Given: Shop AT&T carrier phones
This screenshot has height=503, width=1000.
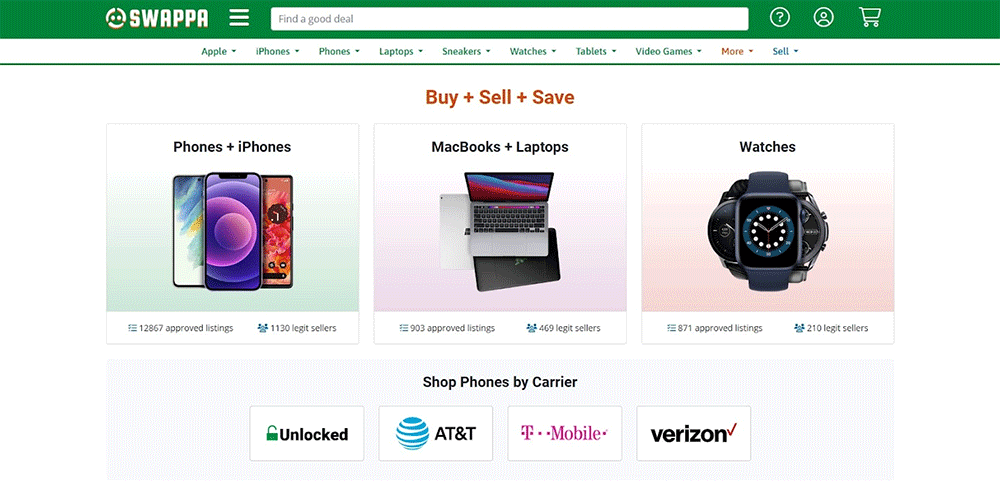Looking at the screenshot, I should [436, 434].
